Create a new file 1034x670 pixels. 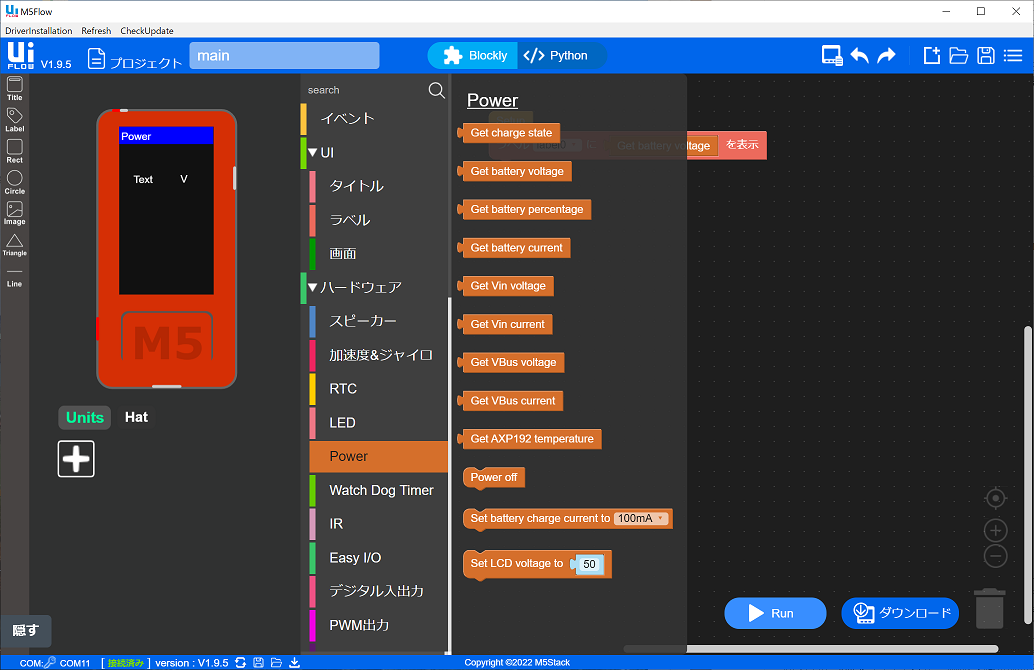pyautogui.click(x=931, y=56)
